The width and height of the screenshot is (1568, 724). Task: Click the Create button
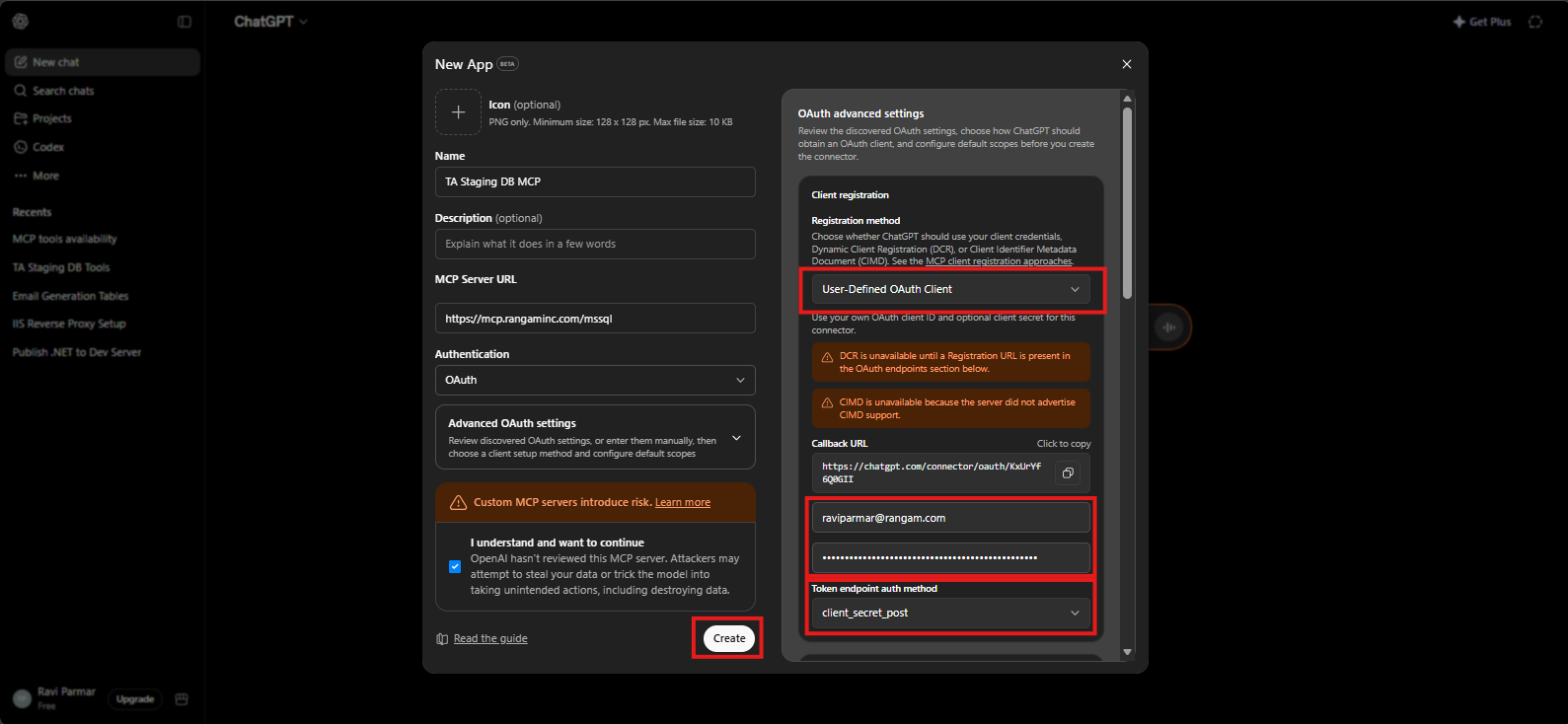click(x=729, y=638)
